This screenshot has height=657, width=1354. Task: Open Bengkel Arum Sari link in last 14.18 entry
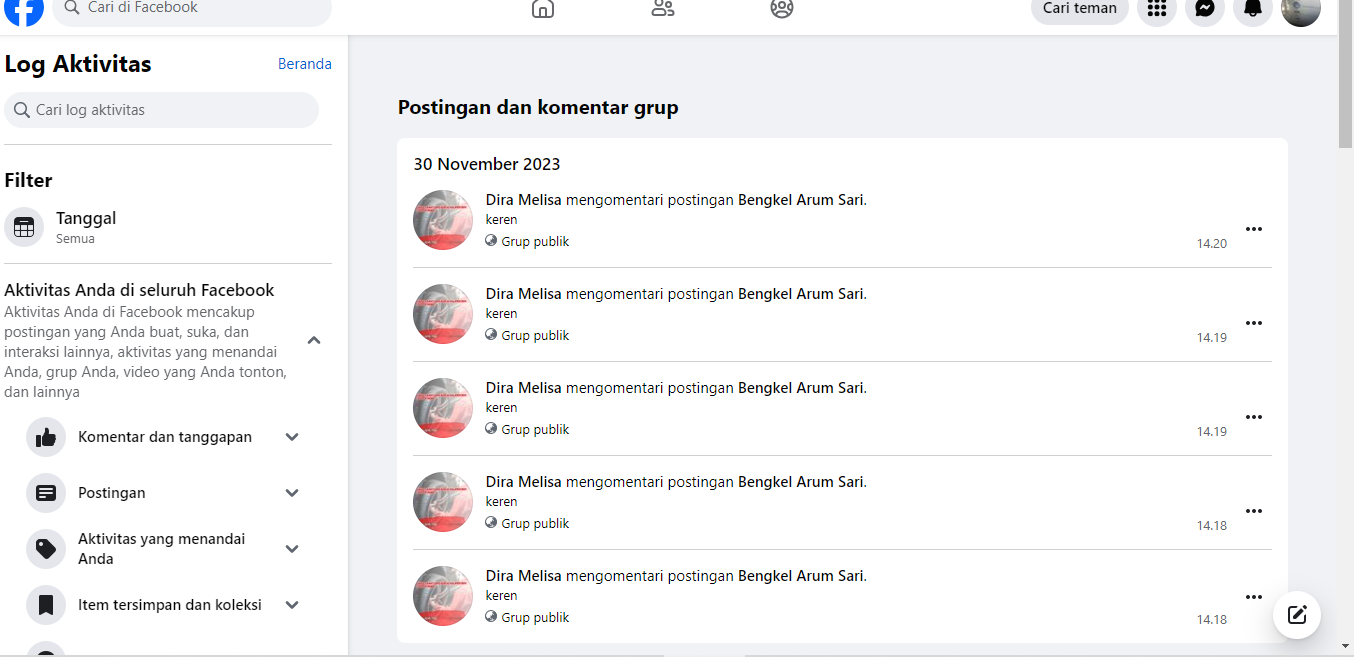[x=800, y=576]
